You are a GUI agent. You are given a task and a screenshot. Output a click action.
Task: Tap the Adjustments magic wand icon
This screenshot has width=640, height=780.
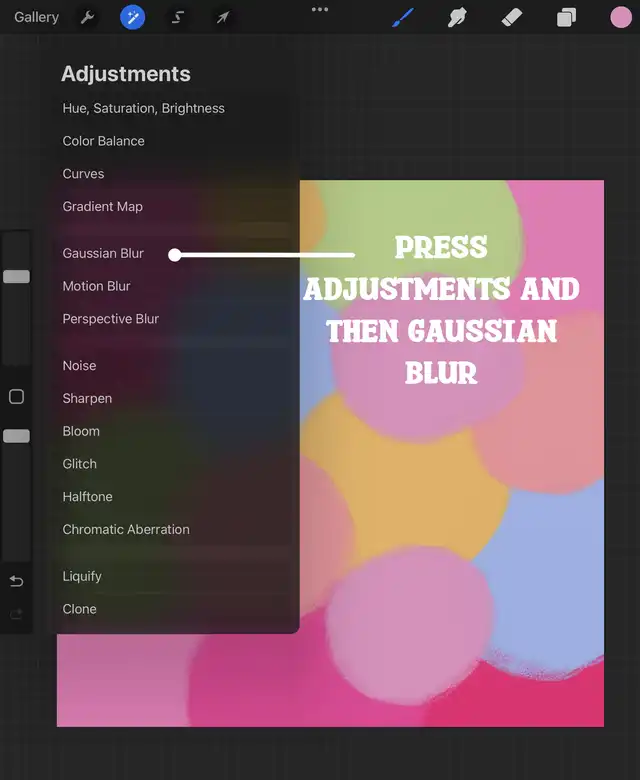coord(133,17)
